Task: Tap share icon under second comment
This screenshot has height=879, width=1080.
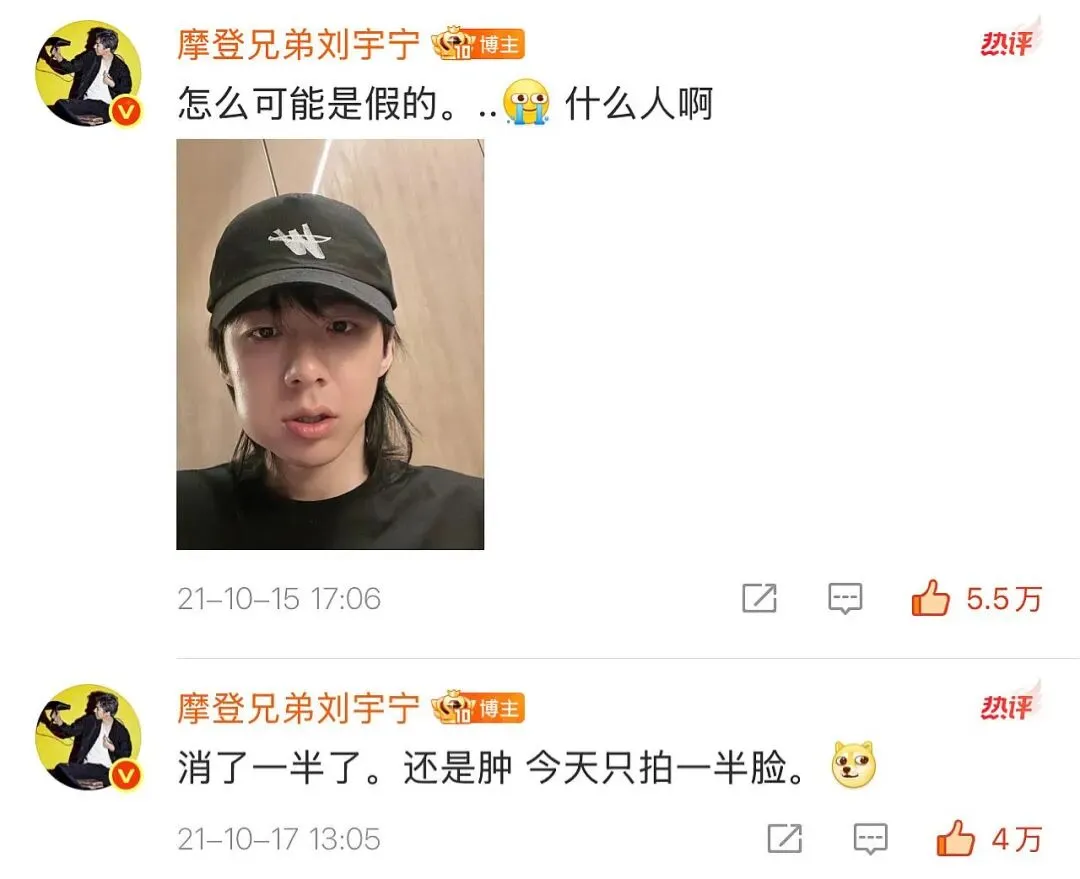Action: (x=785, y=838)
